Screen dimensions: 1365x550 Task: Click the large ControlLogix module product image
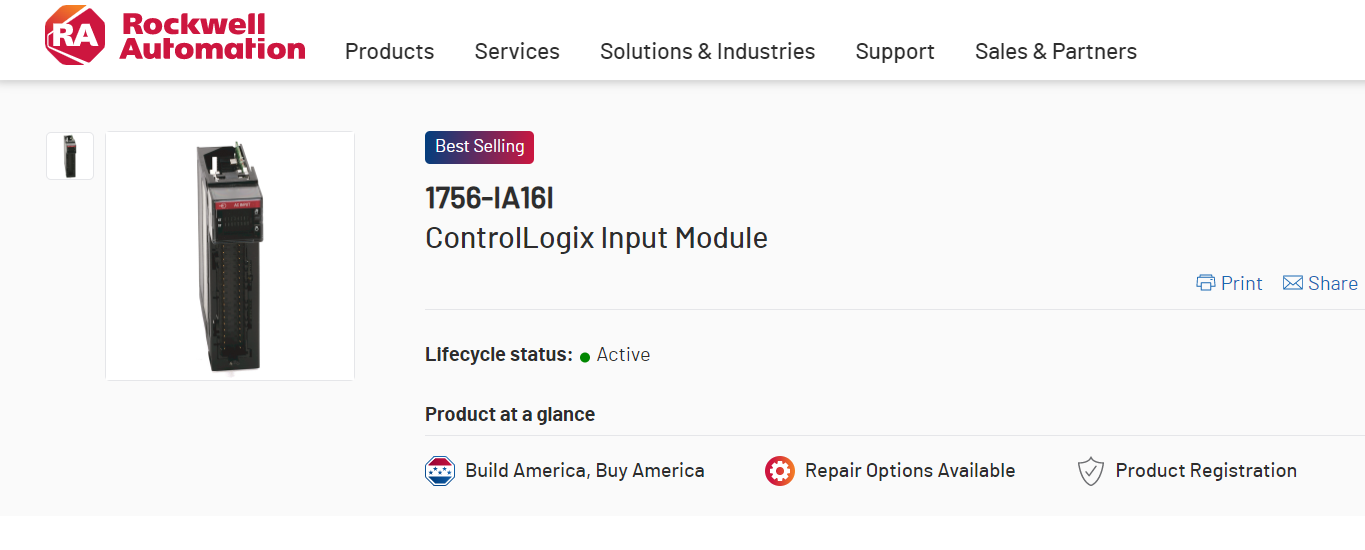(x=230, y=256)
